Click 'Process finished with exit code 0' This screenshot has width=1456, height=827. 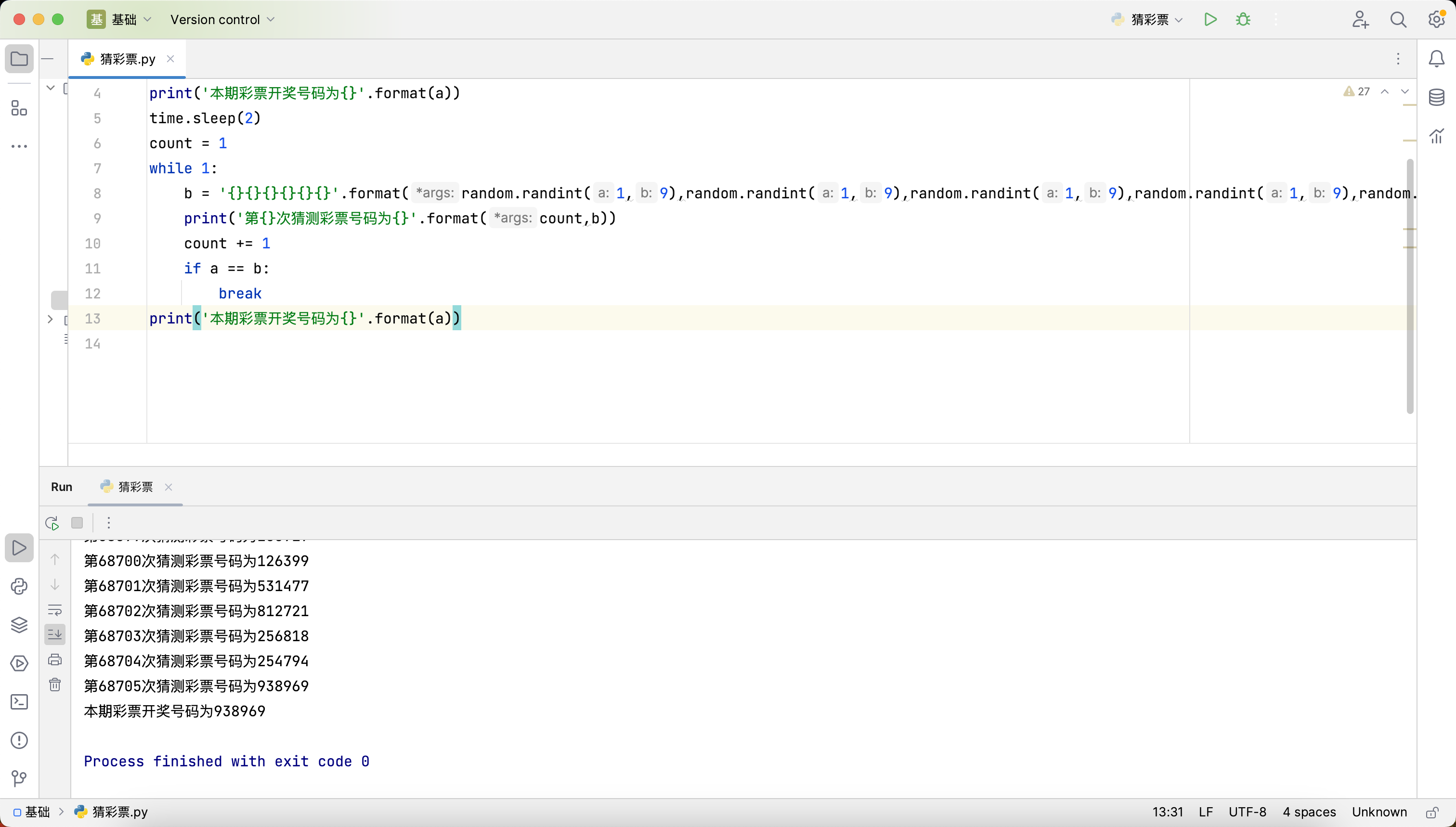(x=226, y=761)
